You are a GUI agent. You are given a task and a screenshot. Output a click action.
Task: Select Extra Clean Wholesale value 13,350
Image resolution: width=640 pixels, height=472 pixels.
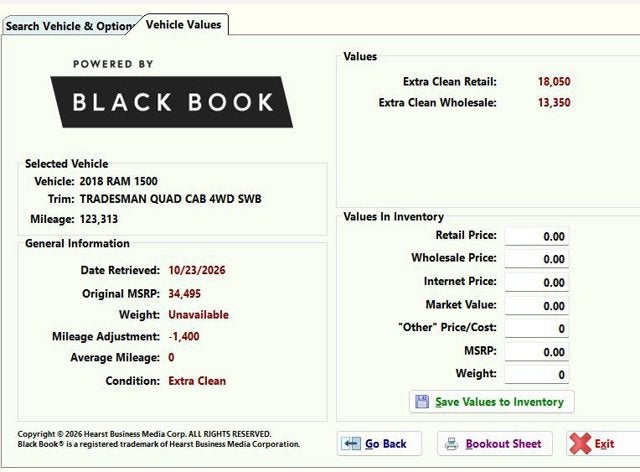pyautogui.click(x=554, y=102)
